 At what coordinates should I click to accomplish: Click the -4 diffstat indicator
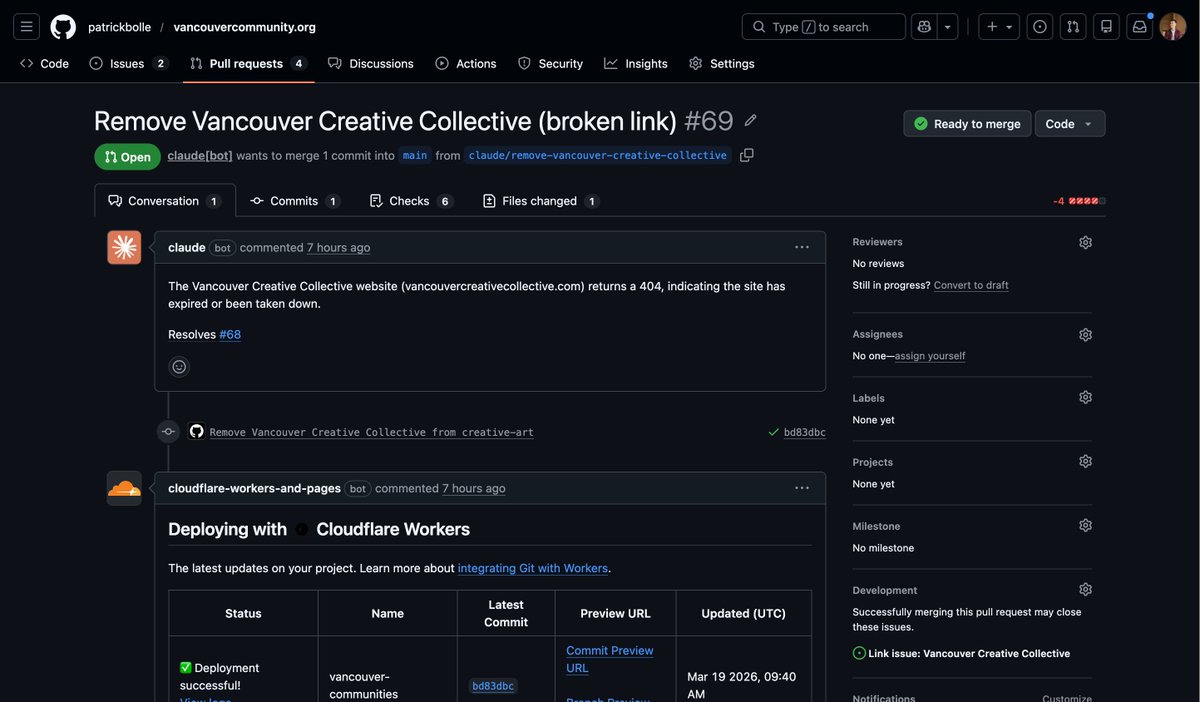(x=1079, y=201)
